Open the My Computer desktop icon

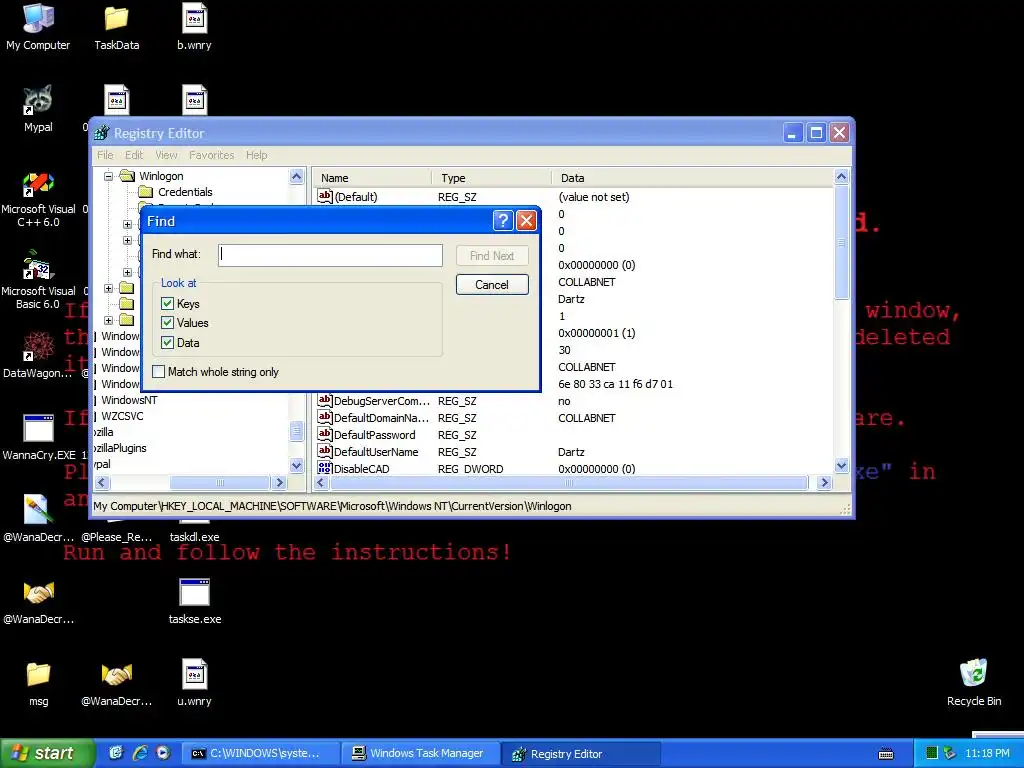[x=38, y=27]
